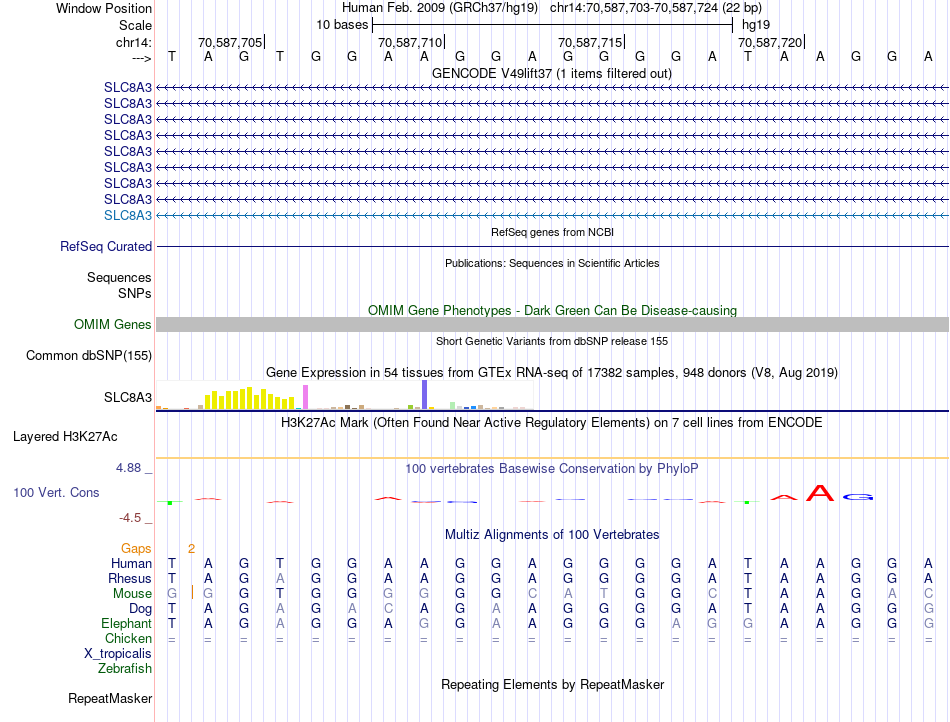Image resolution: width=950 pixels, height=722 pixels.
Task: Click the Human Feb. 2009 (GRCh37/hg19) heading
Action: coord(440,8)
